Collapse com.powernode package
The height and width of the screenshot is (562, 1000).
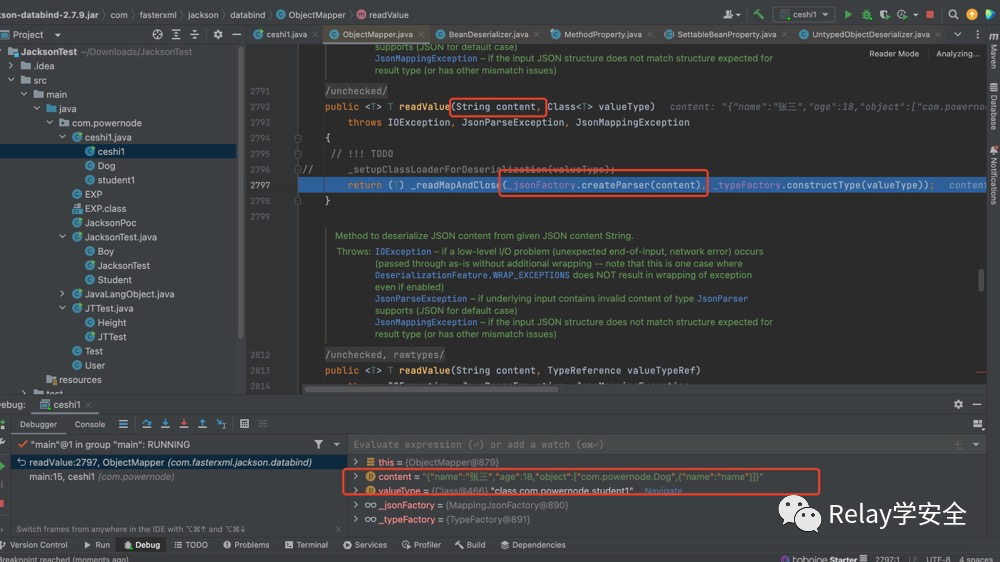(50, 122)
